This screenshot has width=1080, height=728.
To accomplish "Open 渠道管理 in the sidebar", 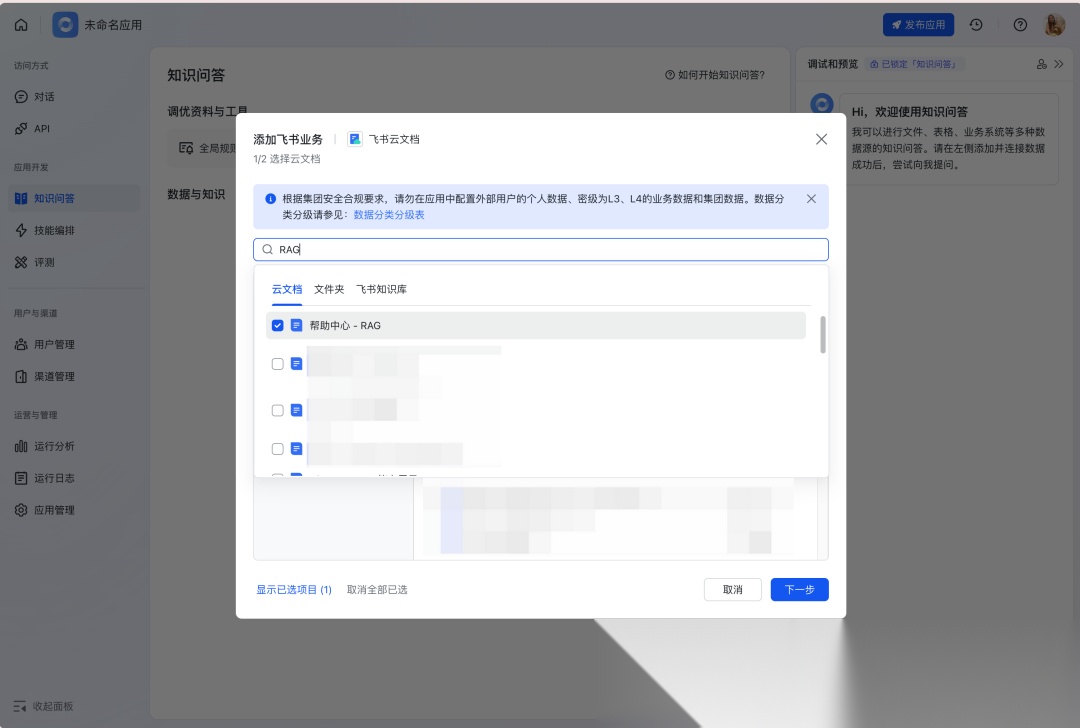I will click(74, 377).
